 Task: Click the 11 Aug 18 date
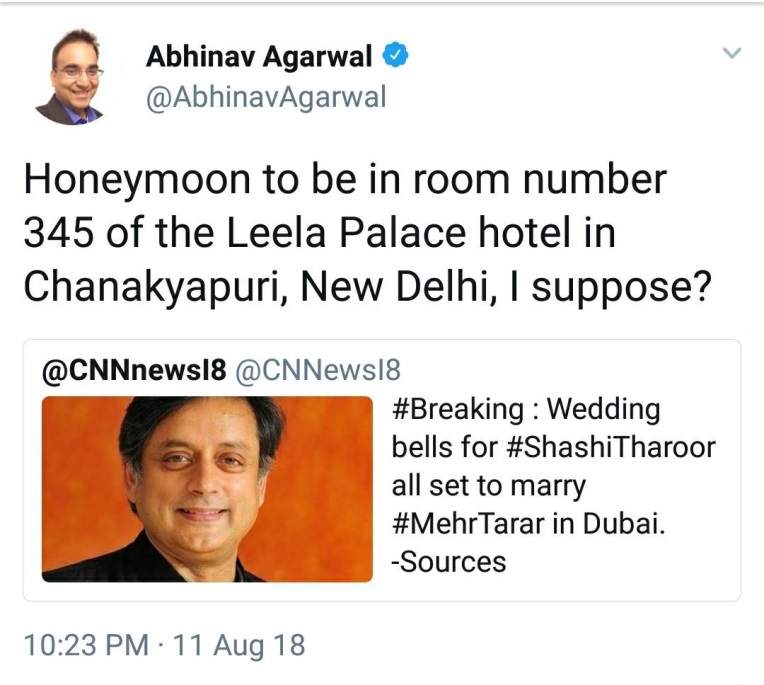tap(239, 646)
